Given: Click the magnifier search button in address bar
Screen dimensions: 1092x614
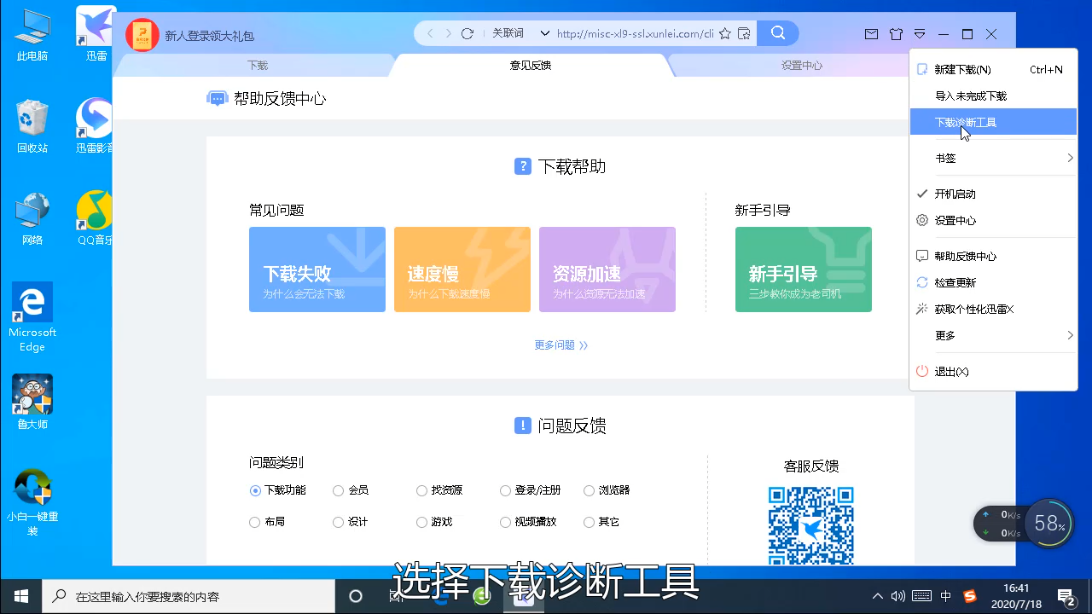Looking at the screenshot, I should click(x=777, y=34).
